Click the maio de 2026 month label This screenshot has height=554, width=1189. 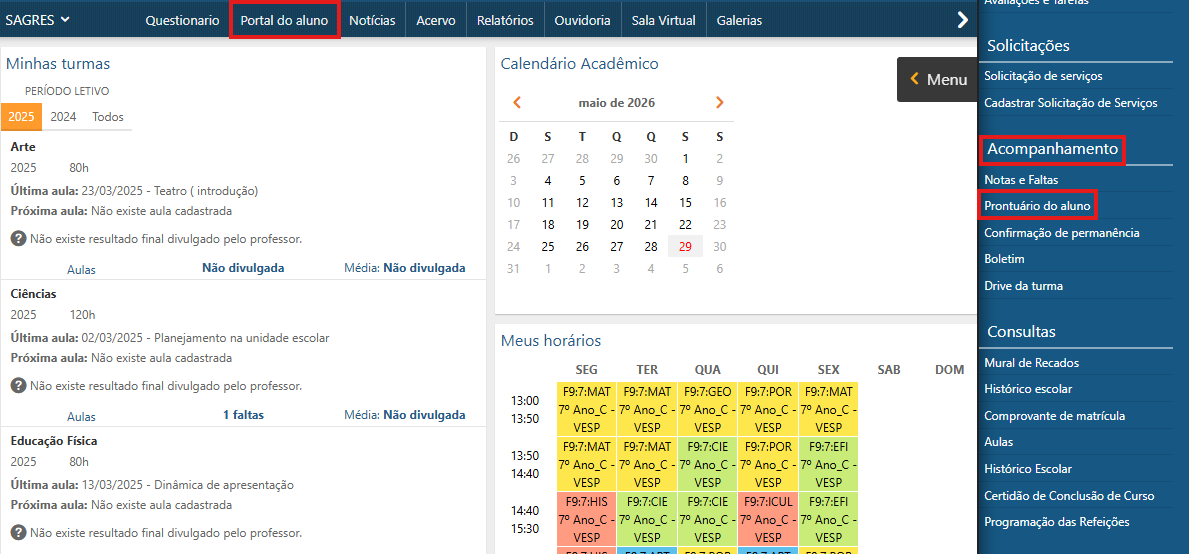[616, 102]
